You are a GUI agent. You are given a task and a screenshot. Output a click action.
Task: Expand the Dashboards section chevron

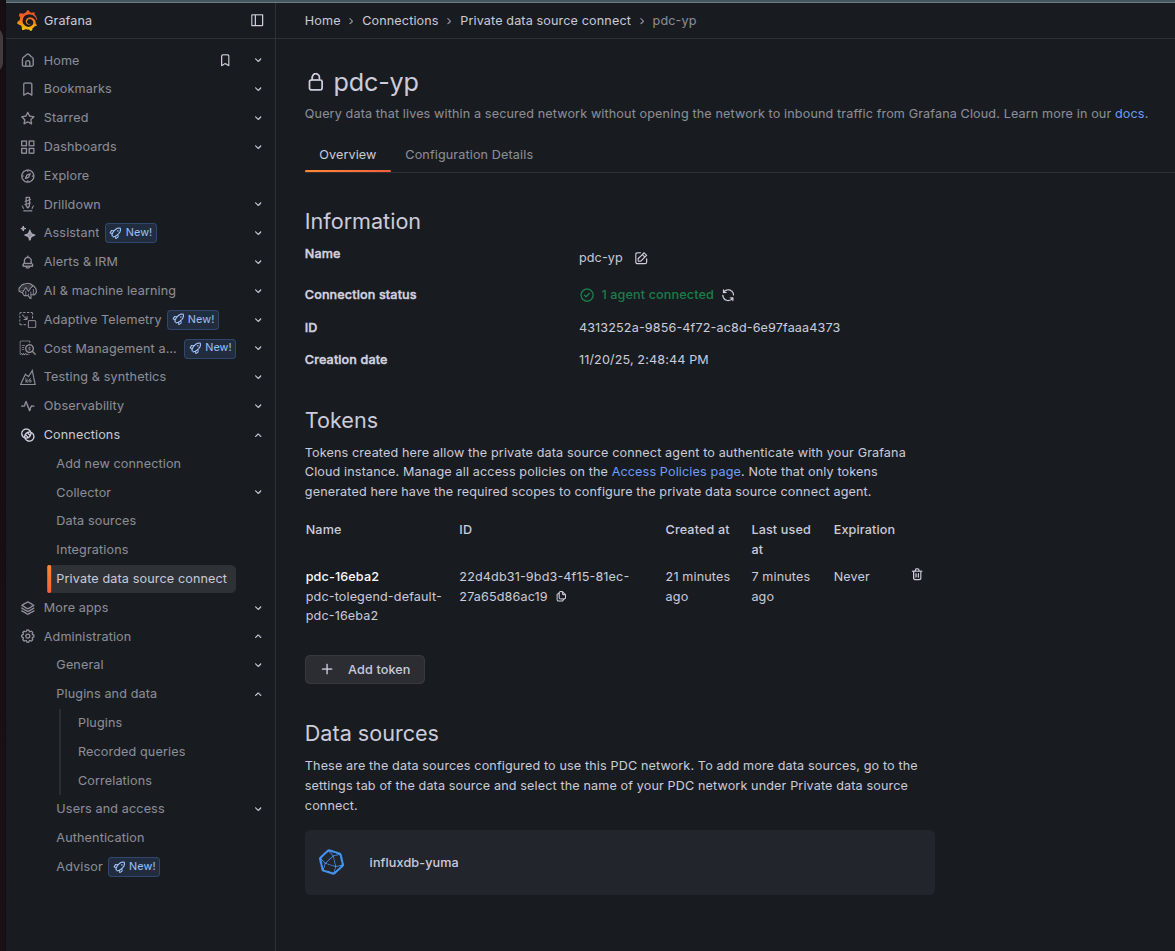258,146
